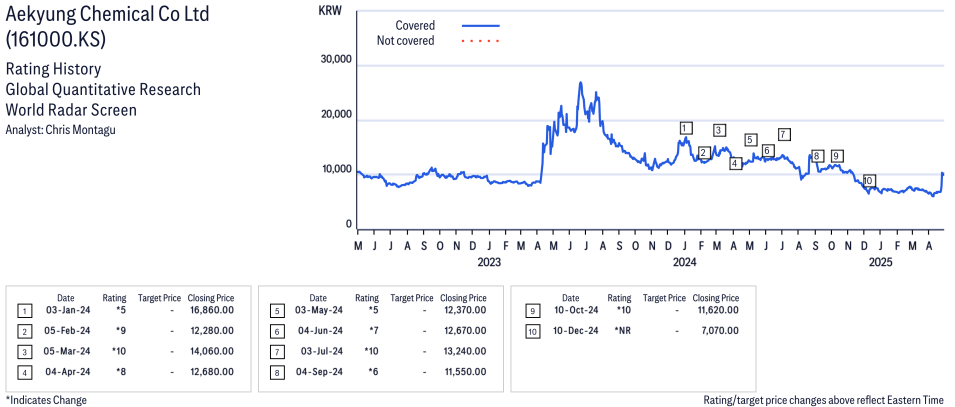Screen dimensions: 955x407
Task: Click the ticker (161000.KS)
Action: click(55, 40)
